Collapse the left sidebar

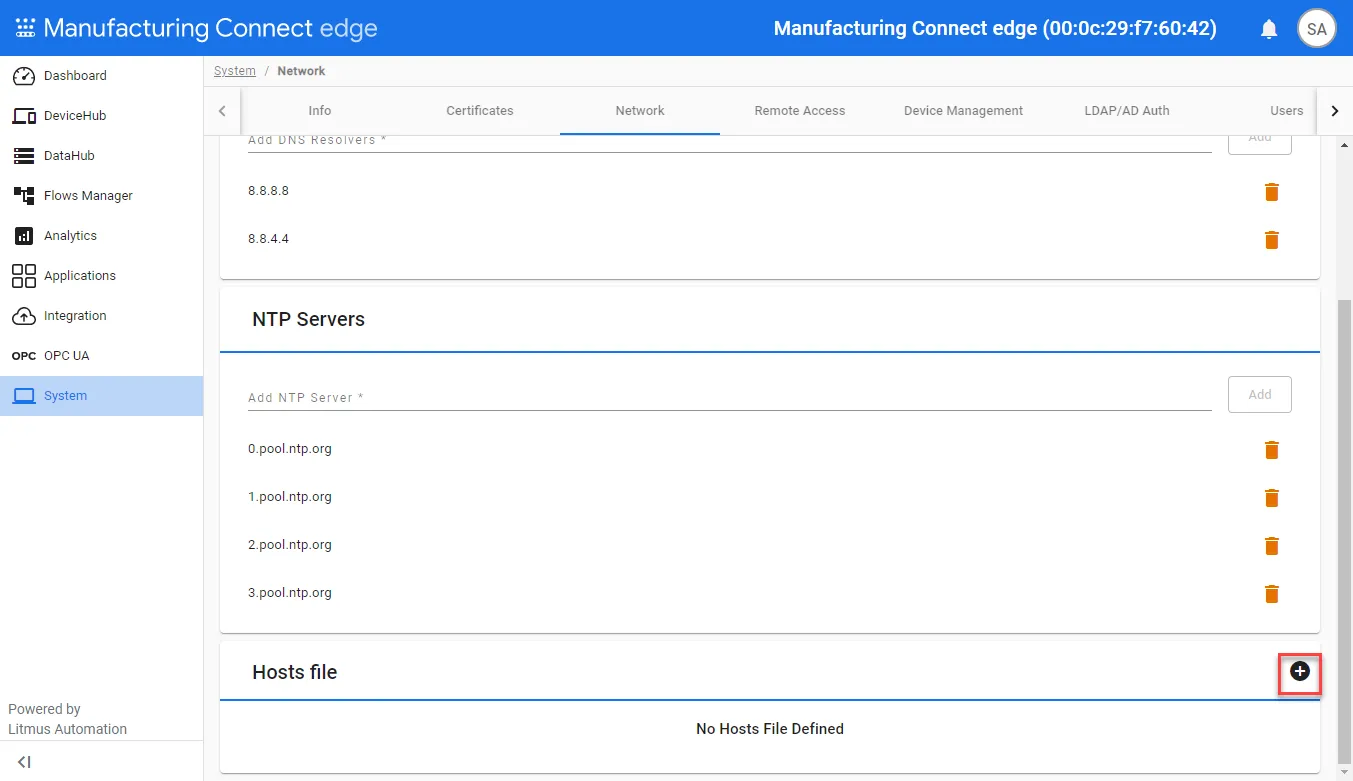[x=25, y=762]
